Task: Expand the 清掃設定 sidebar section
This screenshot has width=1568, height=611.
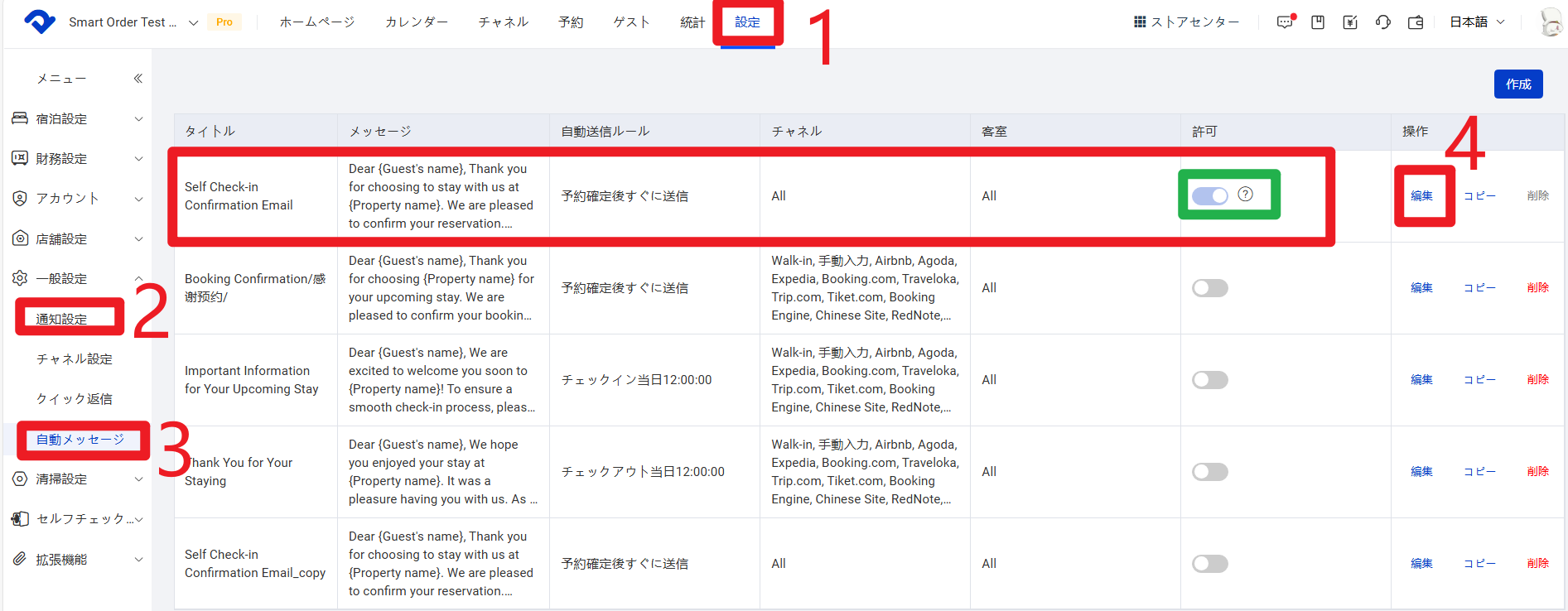Action: [x=77, y=479]
